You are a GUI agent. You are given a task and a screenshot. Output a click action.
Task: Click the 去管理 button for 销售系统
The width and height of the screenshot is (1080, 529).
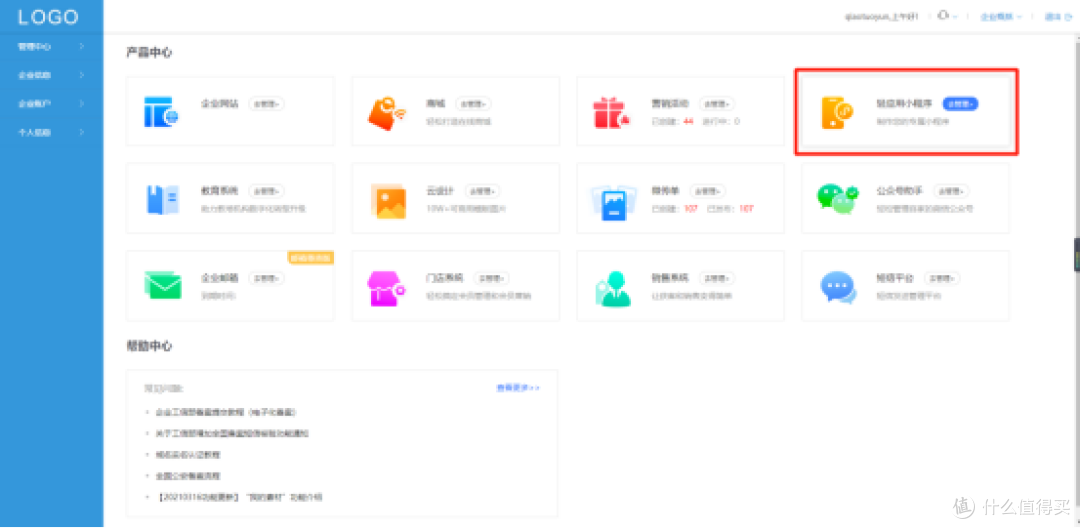[717, 279]
